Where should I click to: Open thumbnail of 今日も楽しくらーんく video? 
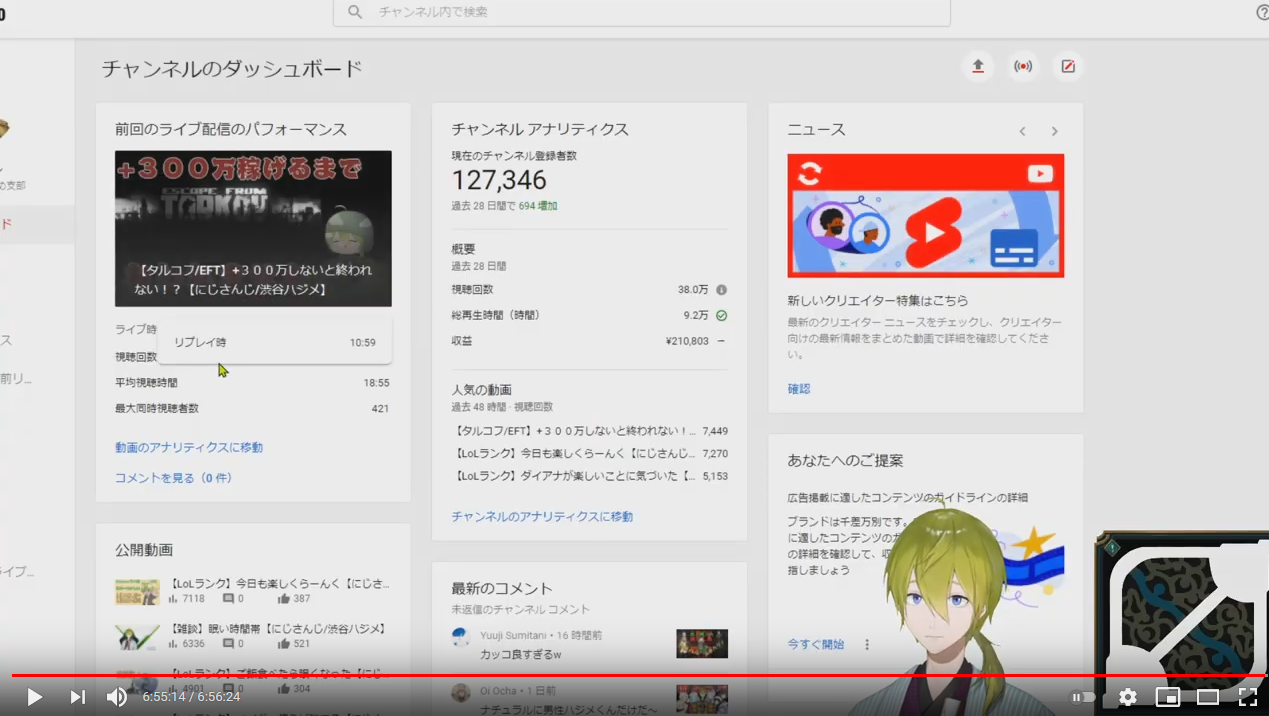pyautogui.click(x=137, y=592)
